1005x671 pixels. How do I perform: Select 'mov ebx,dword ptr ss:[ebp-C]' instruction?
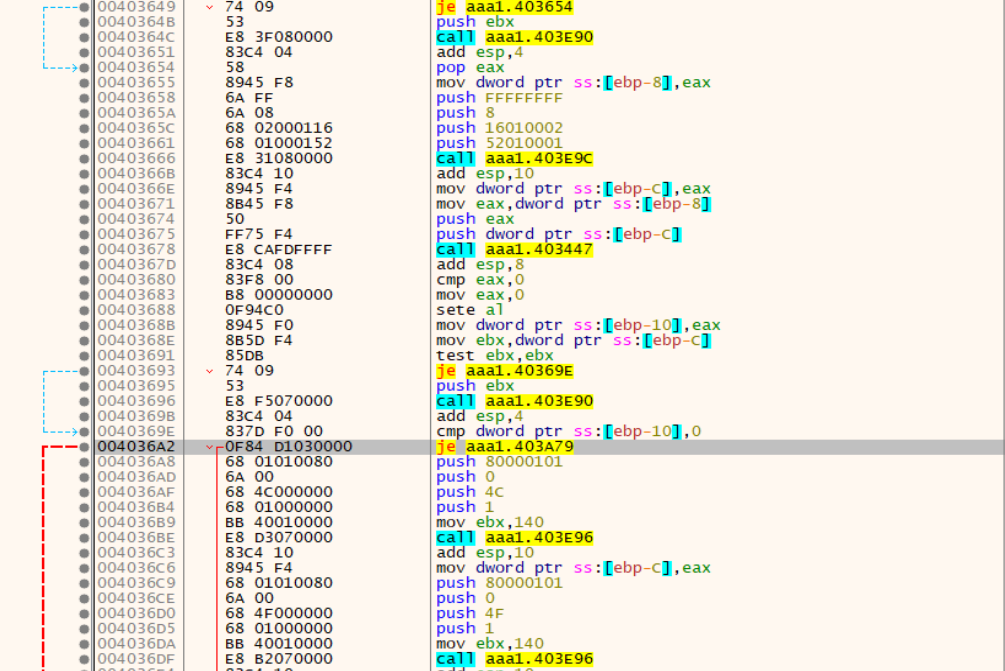(x=574, y=340)
